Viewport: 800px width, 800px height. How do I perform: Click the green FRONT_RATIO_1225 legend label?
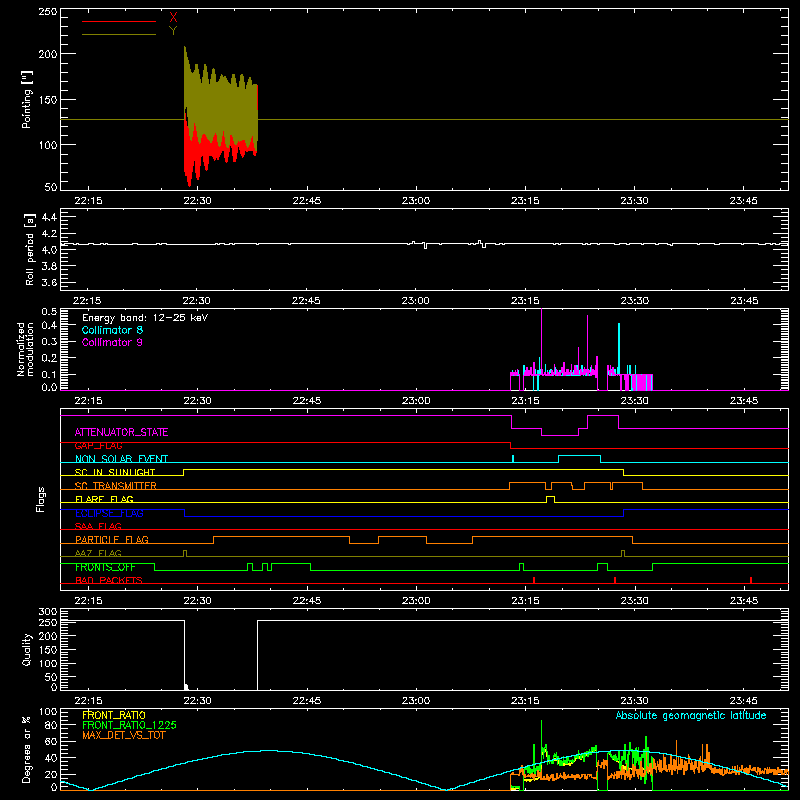coord(129,725)
